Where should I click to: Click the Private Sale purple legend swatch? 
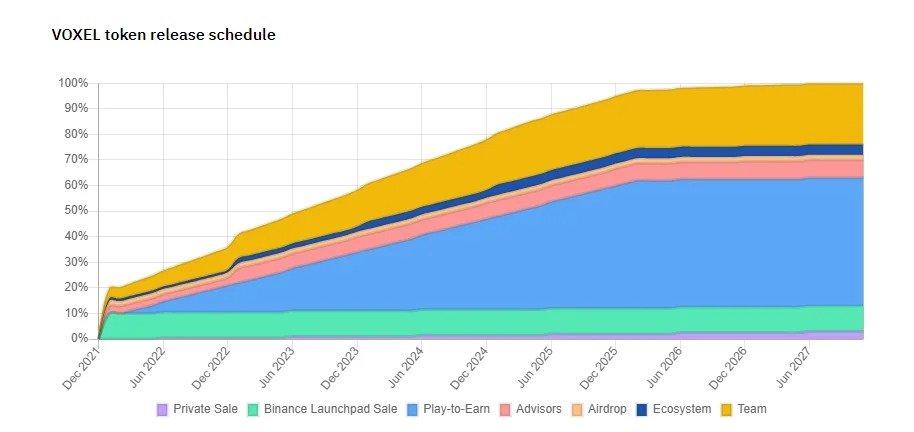pyautogui.click(x=162, y=410)
